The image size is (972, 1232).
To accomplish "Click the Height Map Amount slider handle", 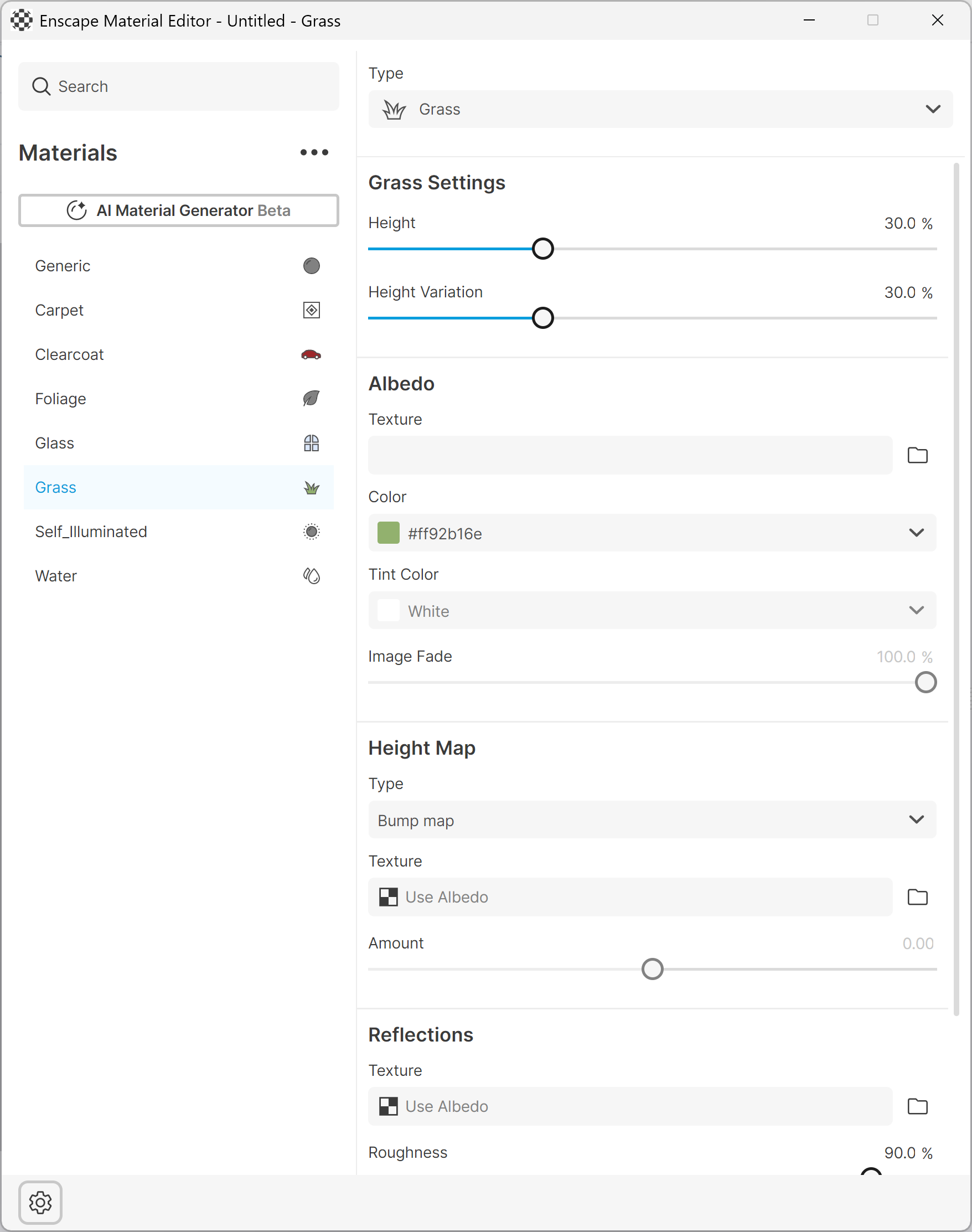I will (652, 970).
